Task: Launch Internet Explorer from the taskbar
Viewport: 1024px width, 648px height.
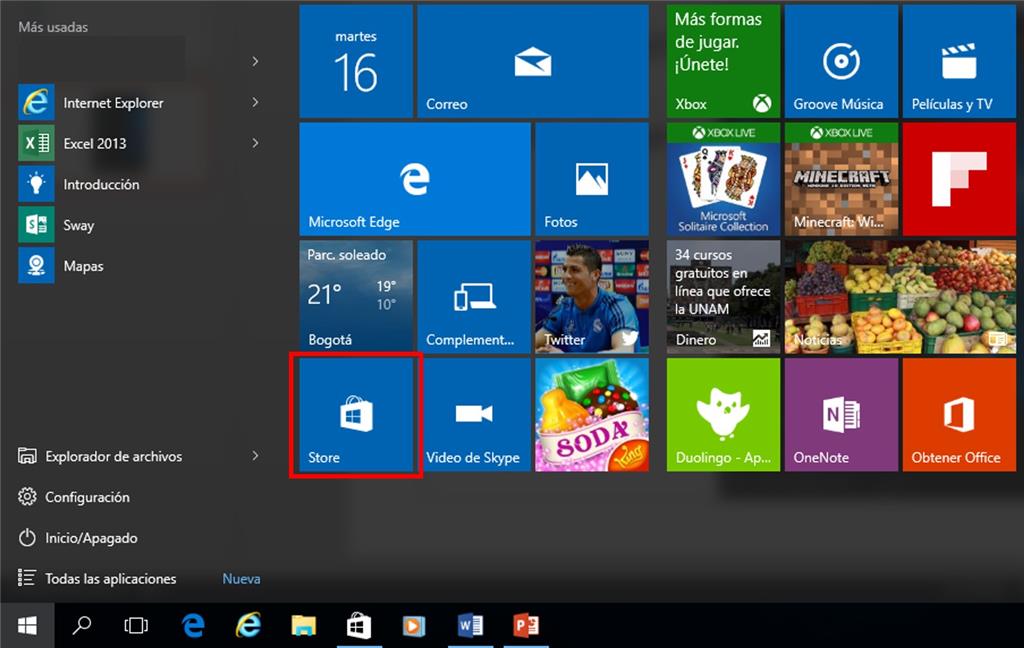Action: (248, 626)
